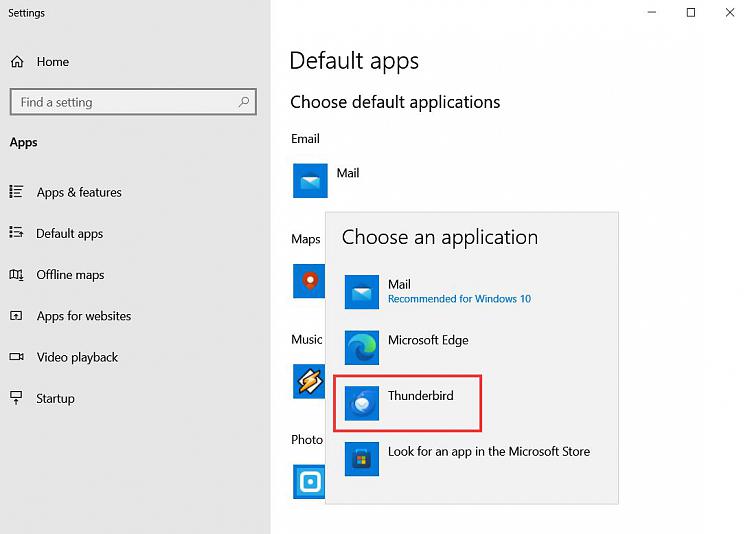The height and width of the screenshot is (534, 750).
Task: Select Default apps in sidebar
Action: pos(69,234)
